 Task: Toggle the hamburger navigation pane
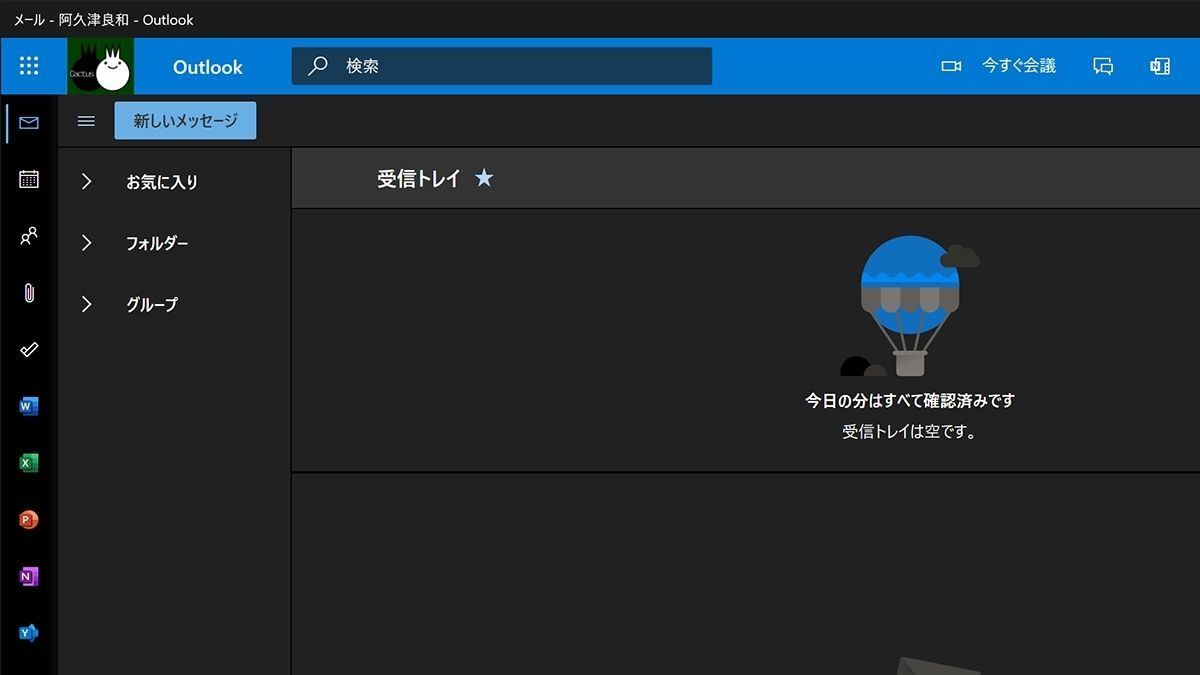click(86, 121)
